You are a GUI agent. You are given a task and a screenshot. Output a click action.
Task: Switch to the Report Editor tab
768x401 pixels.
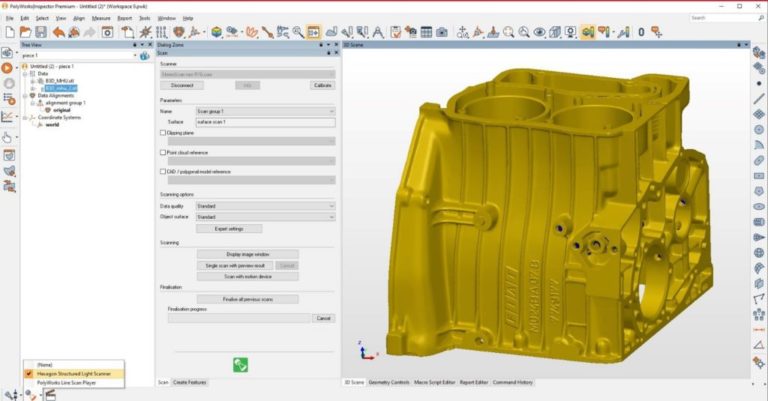(x=474, y=382)
